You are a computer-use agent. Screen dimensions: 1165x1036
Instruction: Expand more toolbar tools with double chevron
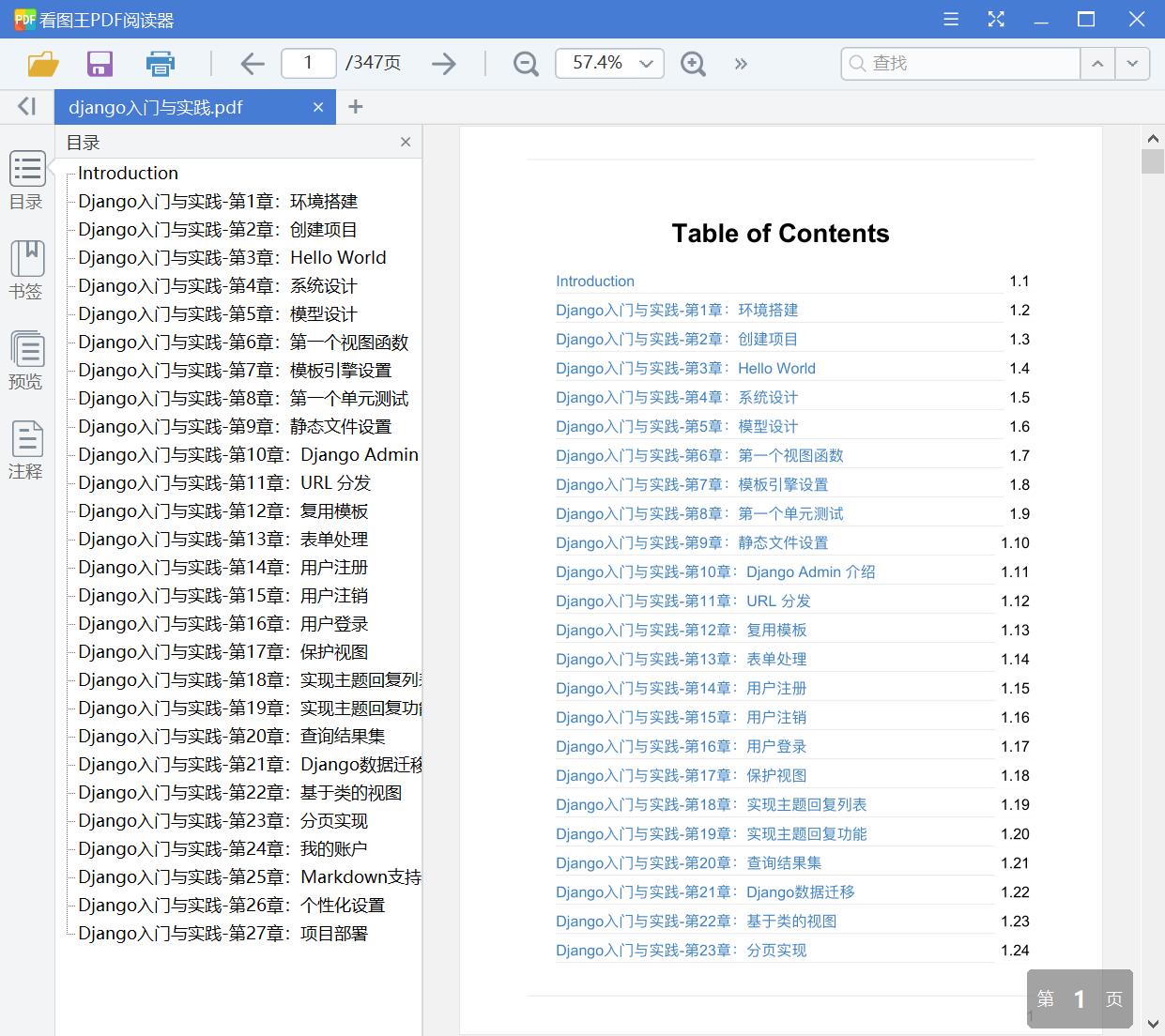(742, 64)
